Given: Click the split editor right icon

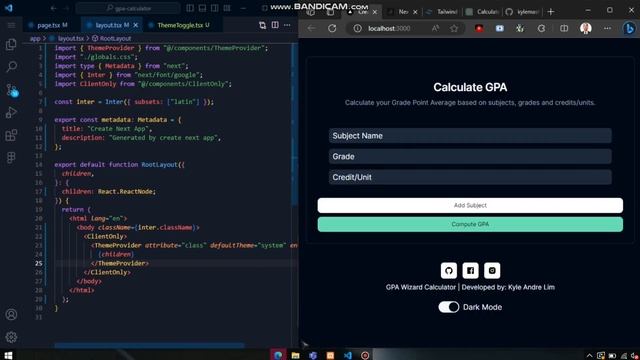Looking at the screenshot, I should coord(275,25).
